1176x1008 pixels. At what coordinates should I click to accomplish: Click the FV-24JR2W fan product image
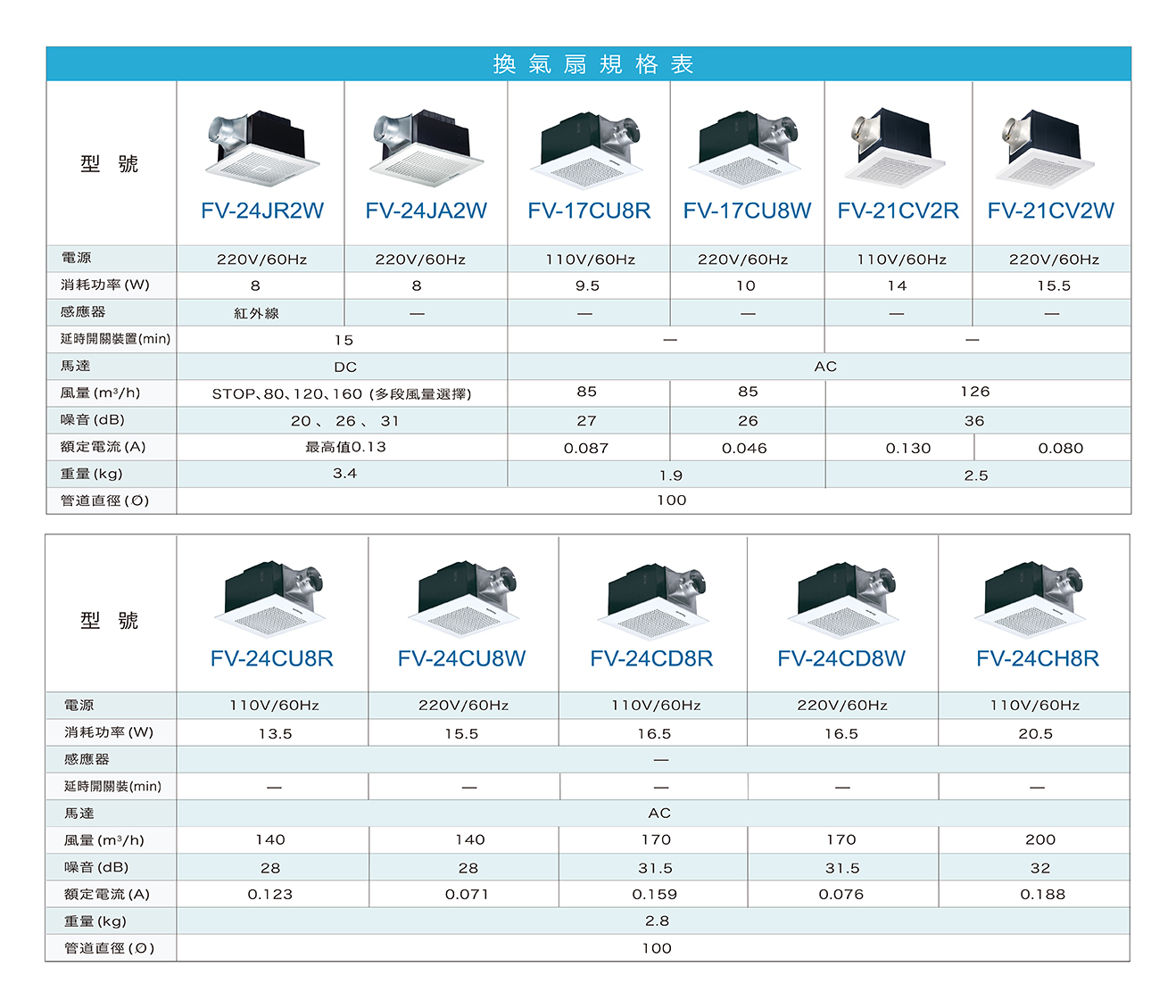click(261, 148)
